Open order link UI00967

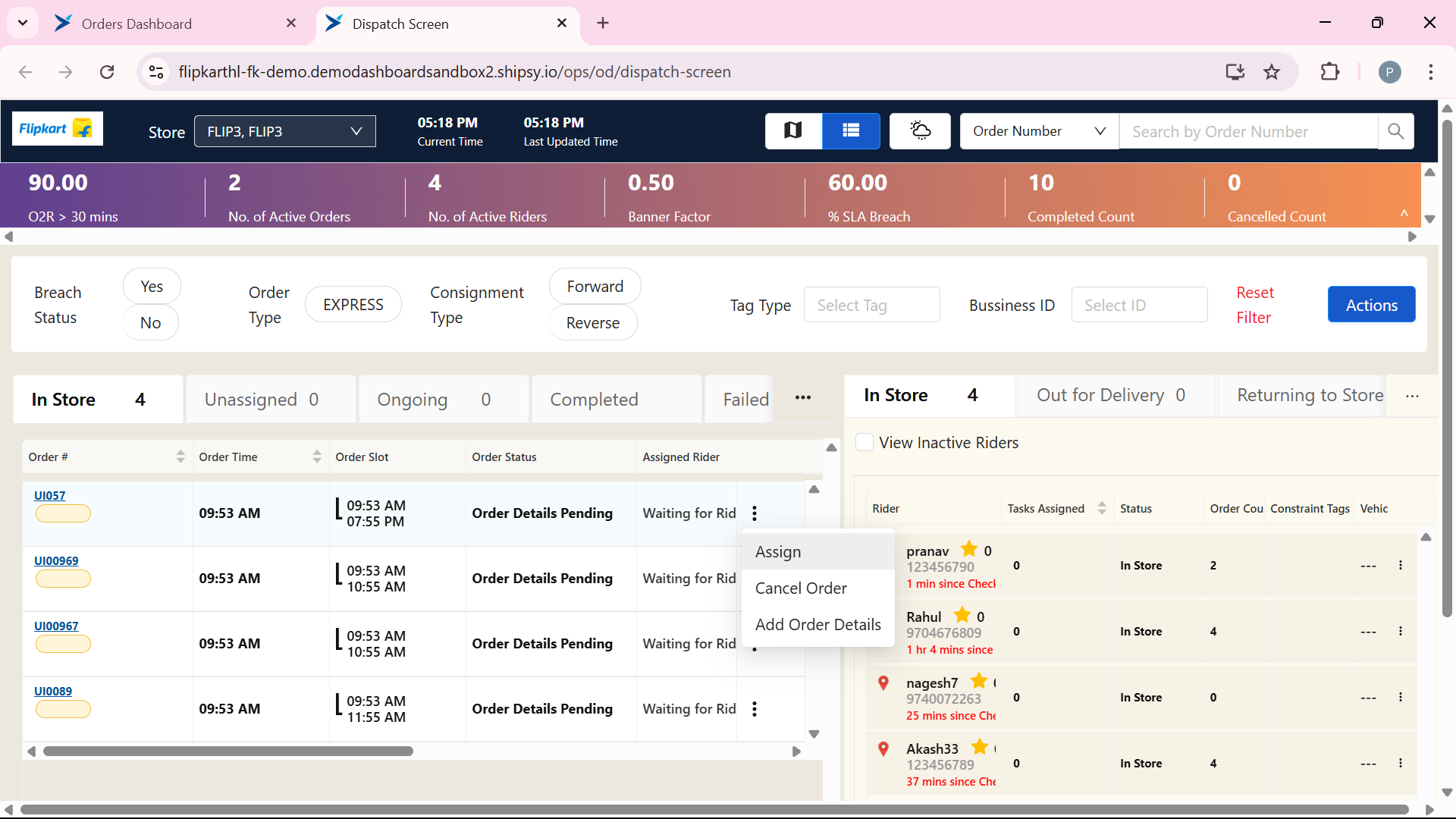pyautogui.click(x=56, y=626)
